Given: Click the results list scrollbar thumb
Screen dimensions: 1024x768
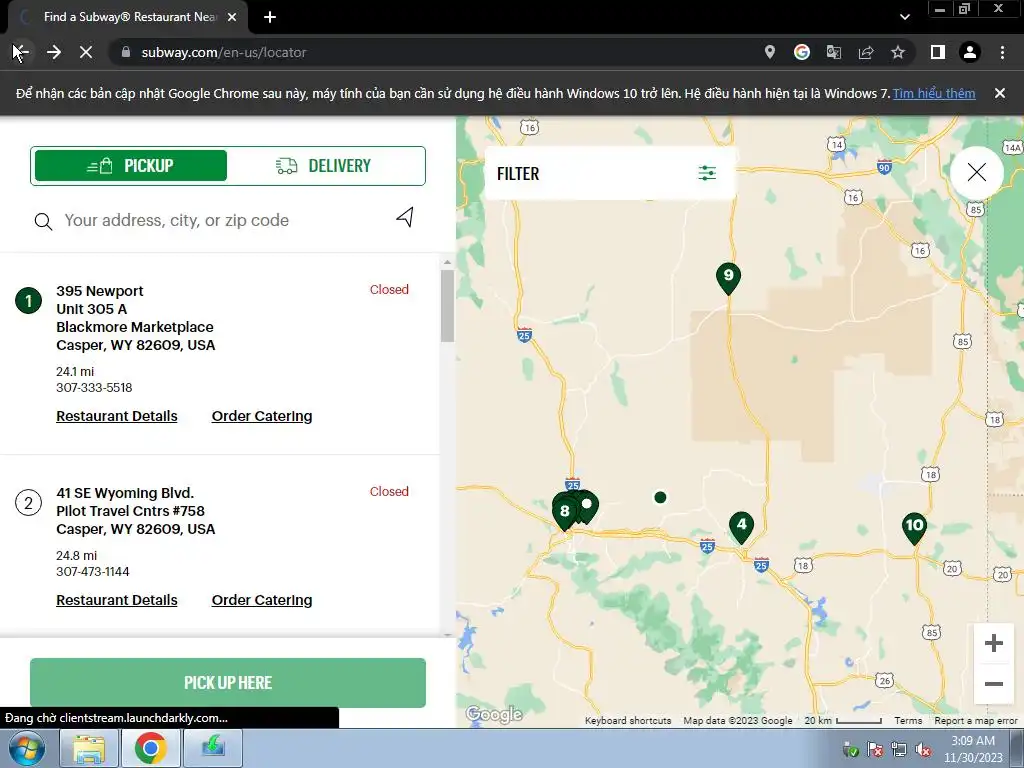Looking at the screenshot, I should [x=447, y=306].
